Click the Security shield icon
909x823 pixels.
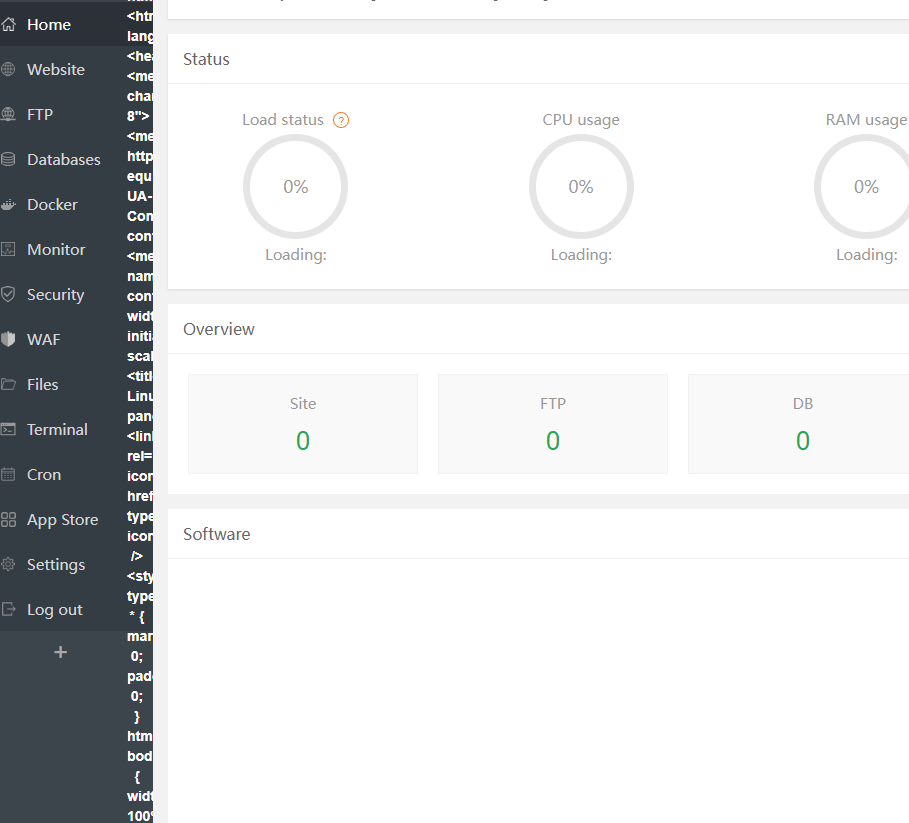[x=9, y=294]
